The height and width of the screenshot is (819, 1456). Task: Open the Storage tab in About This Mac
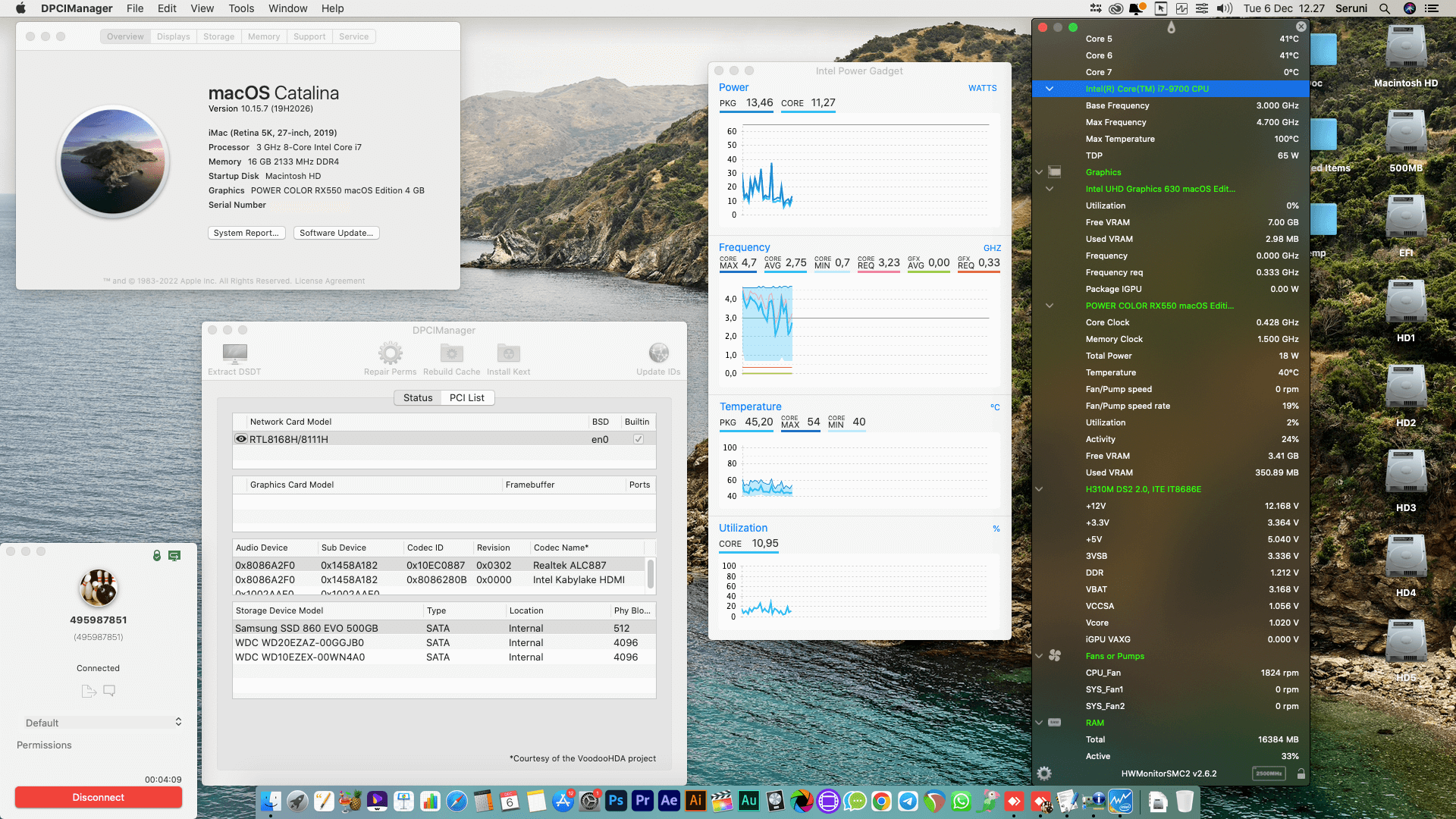pos(218,36)
